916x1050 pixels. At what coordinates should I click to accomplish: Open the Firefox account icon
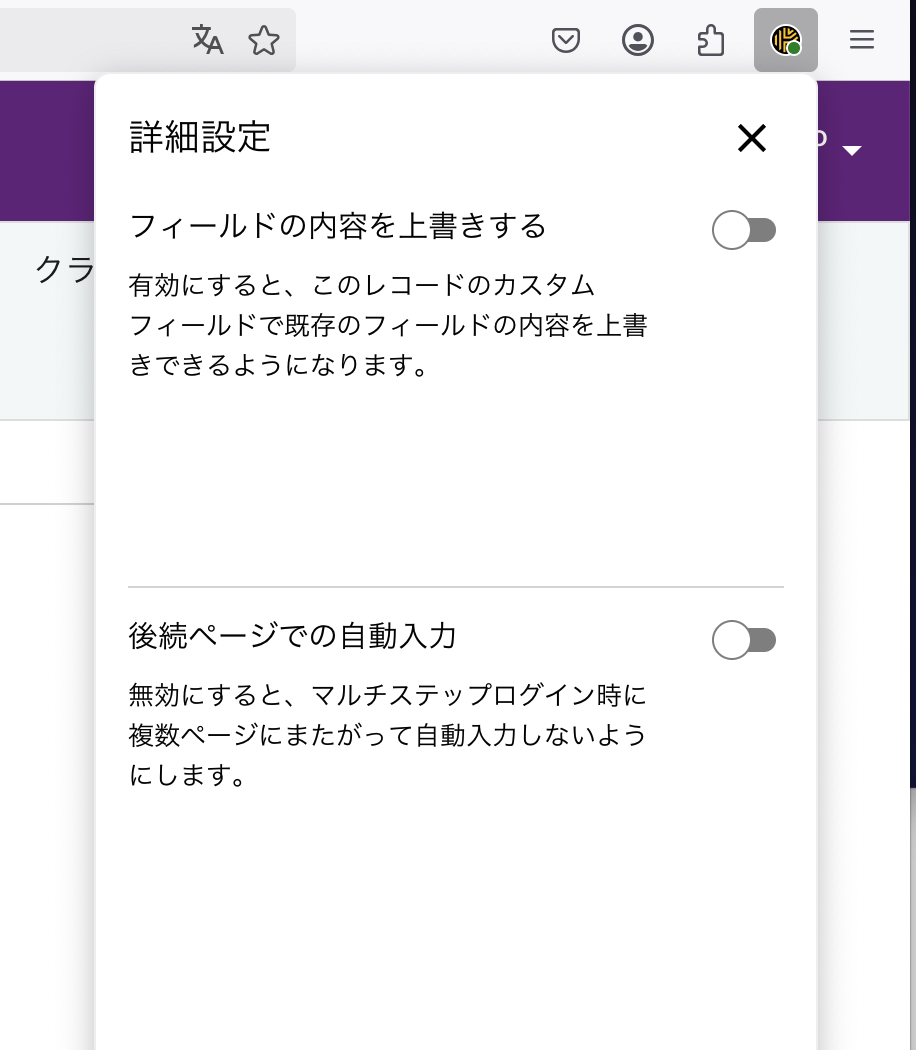coord(637,40)
